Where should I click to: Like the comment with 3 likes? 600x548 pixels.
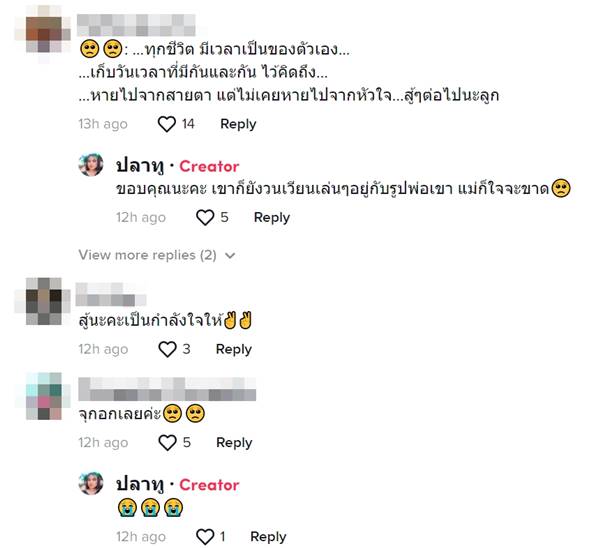[167, 349]
